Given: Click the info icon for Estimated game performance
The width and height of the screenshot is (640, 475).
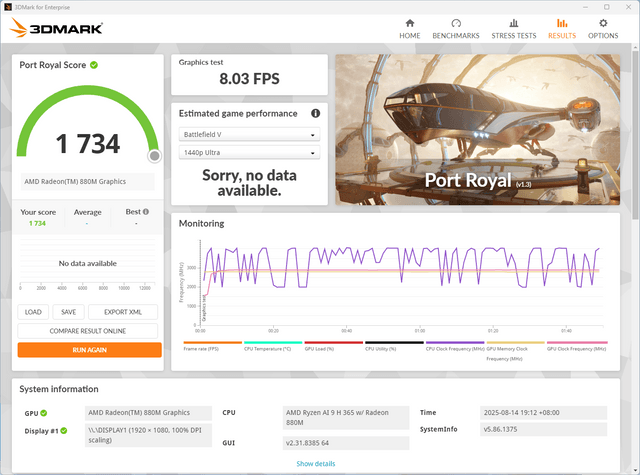Looking at the screenshot, I should pos(316,113).
